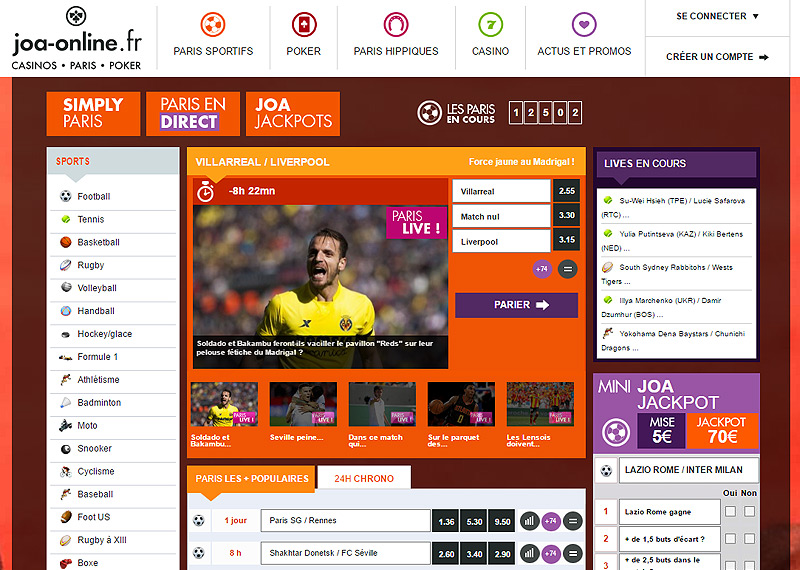Check Oui for Lazio Rome gagne
Screen dimensions: 800x570
731,511
